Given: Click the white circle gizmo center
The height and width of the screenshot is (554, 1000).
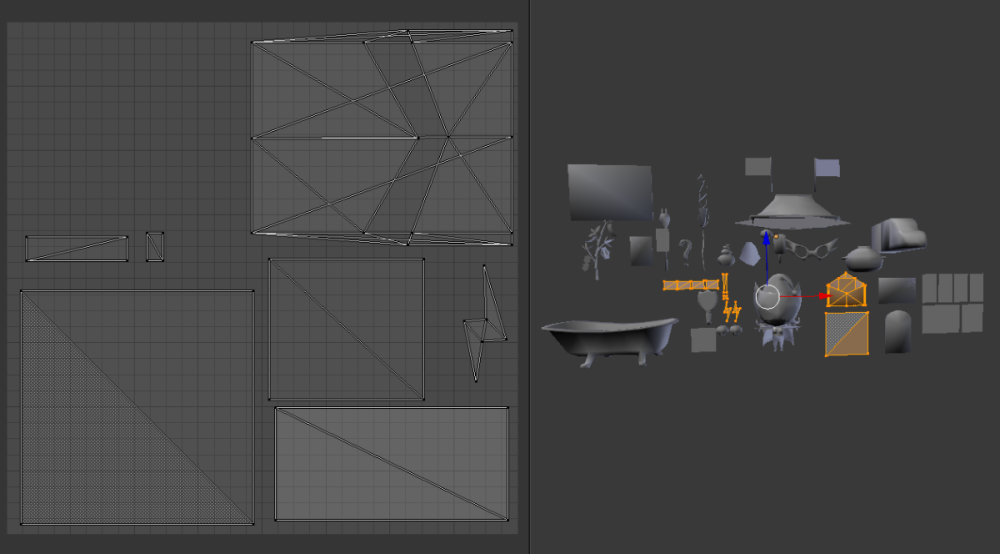Looking at the screenshot, I should (x=768, y=297).
